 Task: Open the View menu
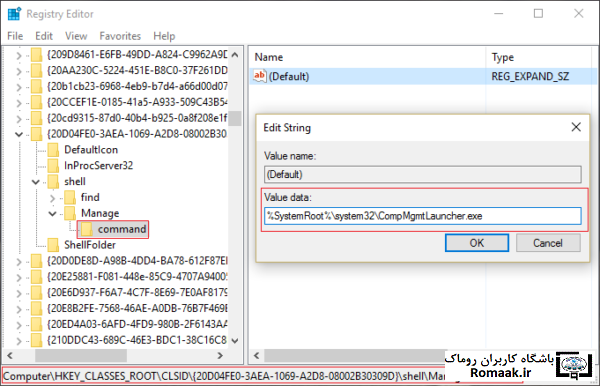[x=76, y=36]
